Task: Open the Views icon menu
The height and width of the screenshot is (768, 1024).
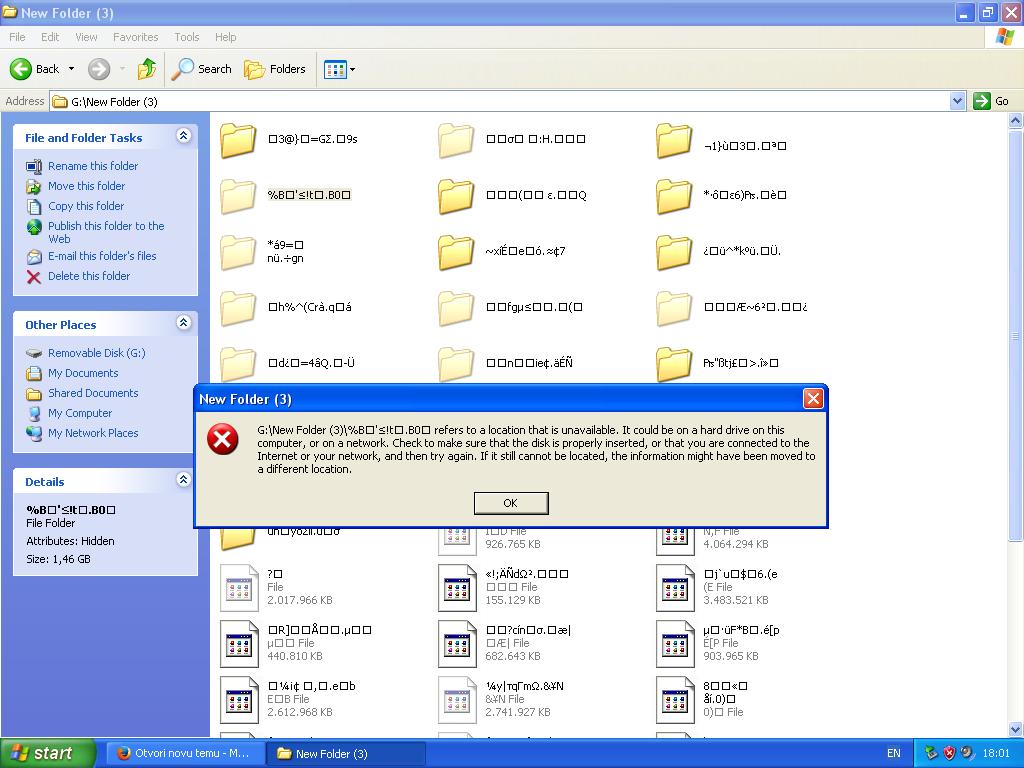Action: pos(335,69)
